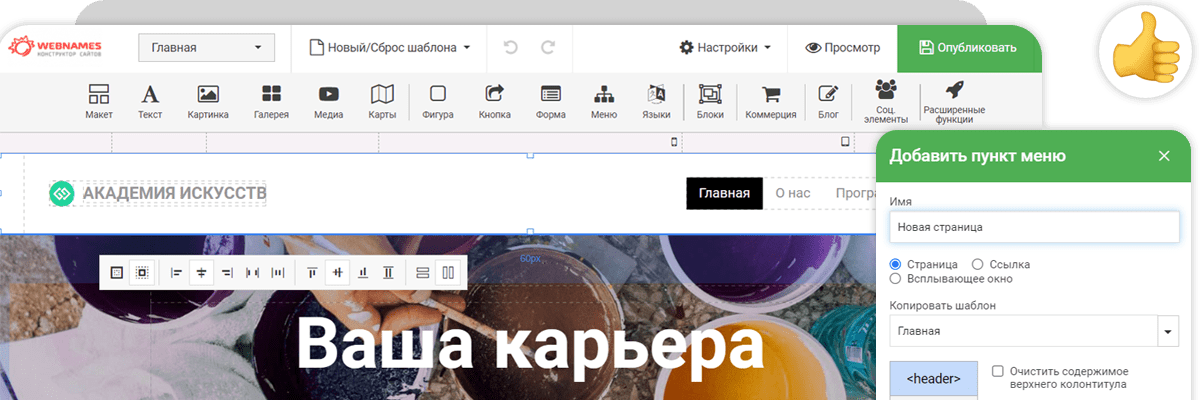This screenshot has width=1200, height=400.
Task: Expand the Настройки settings menu
Action: click(725, 47)
